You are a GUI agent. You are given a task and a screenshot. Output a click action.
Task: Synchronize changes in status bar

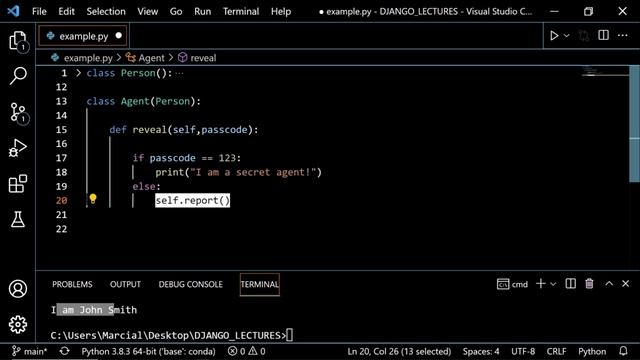click(64, 351)
